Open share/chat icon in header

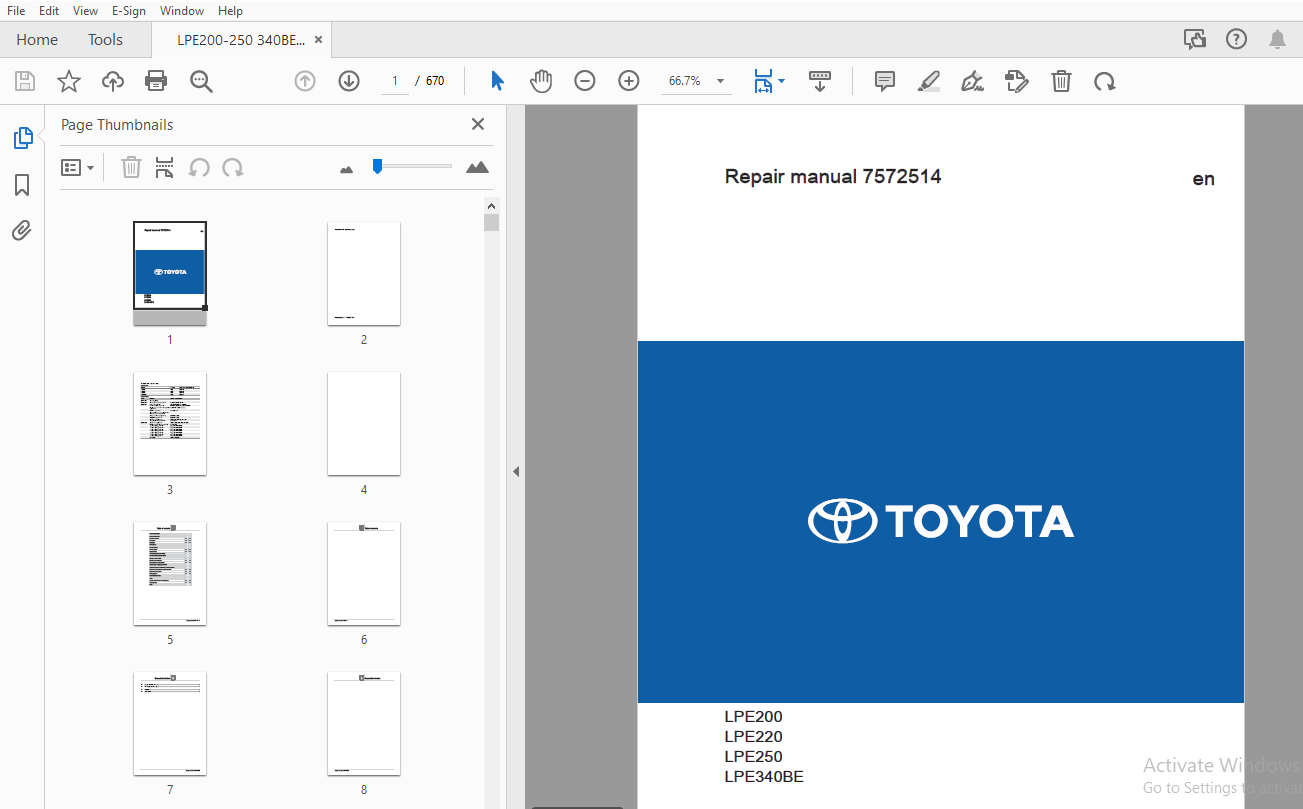[x=1195, y=39]
